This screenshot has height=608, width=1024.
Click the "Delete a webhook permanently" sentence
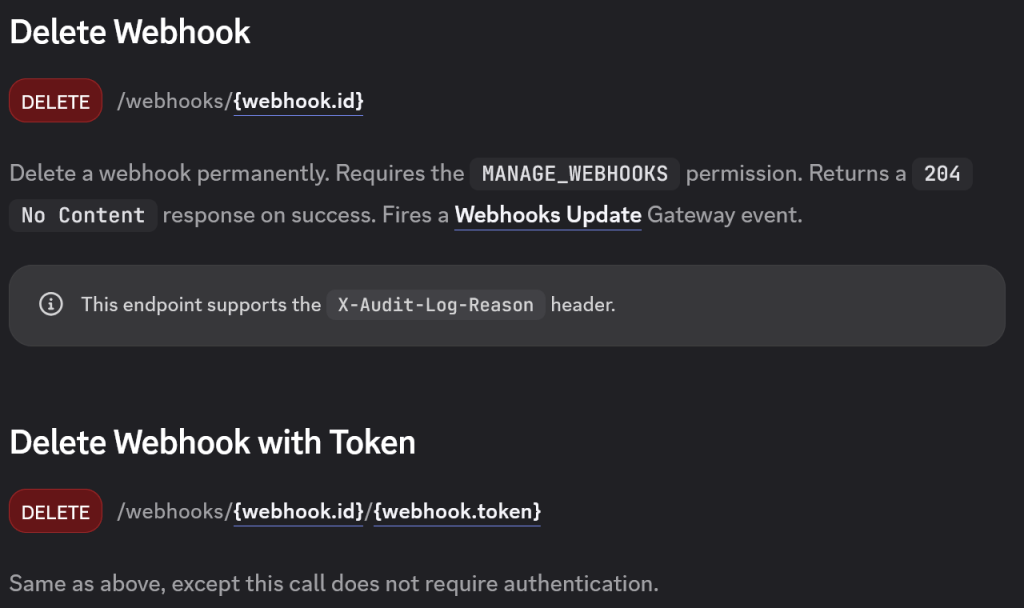coord(166,174)
